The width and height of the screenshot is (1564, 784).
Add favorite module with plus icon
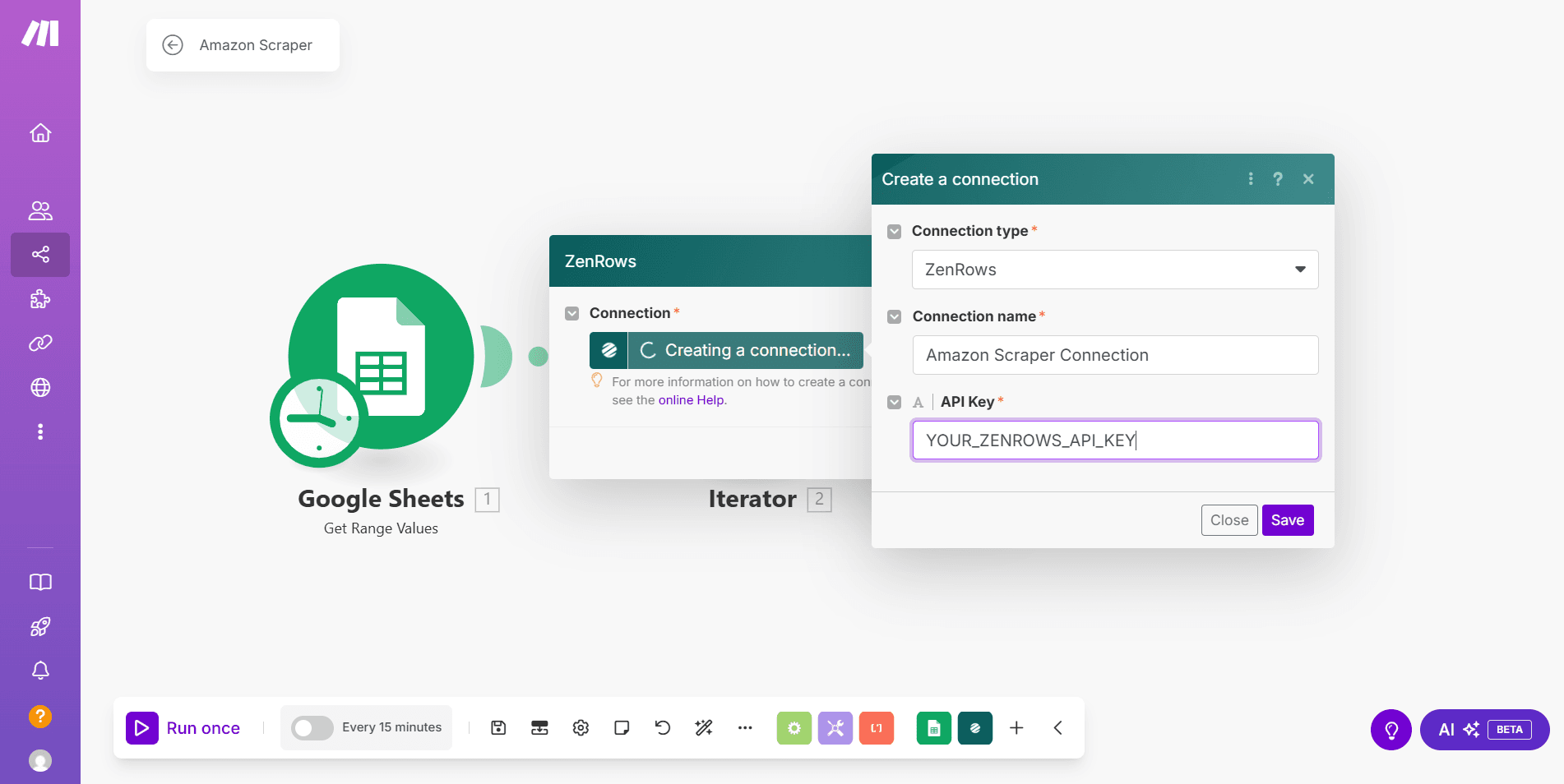pos(1016,728)
